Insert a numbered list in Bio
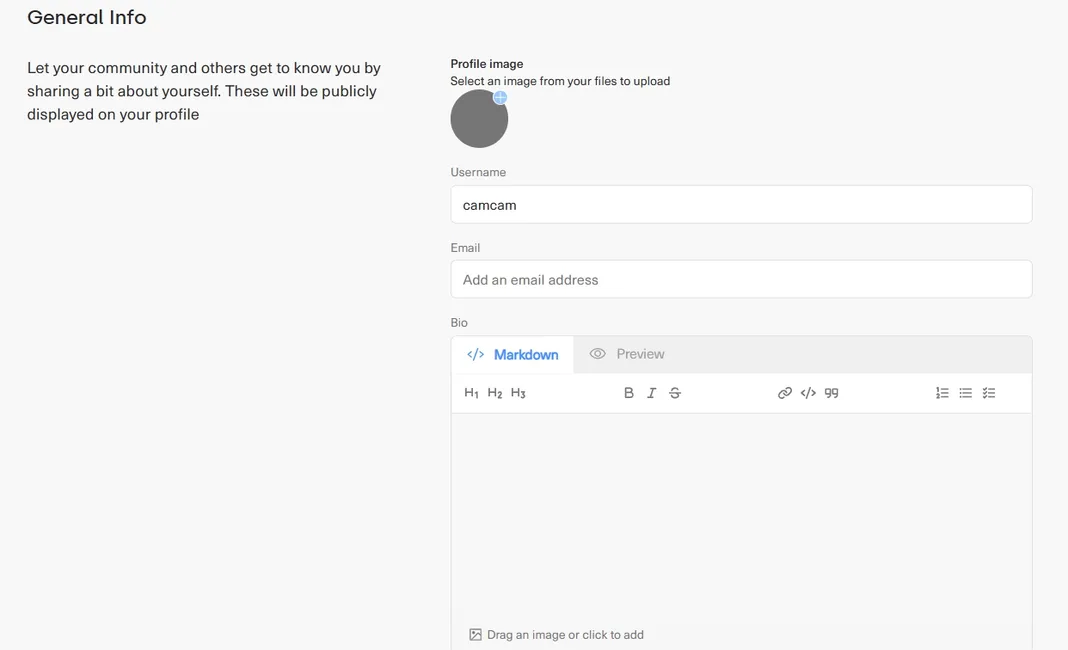 pyautogui.click(x=942, y=393)
